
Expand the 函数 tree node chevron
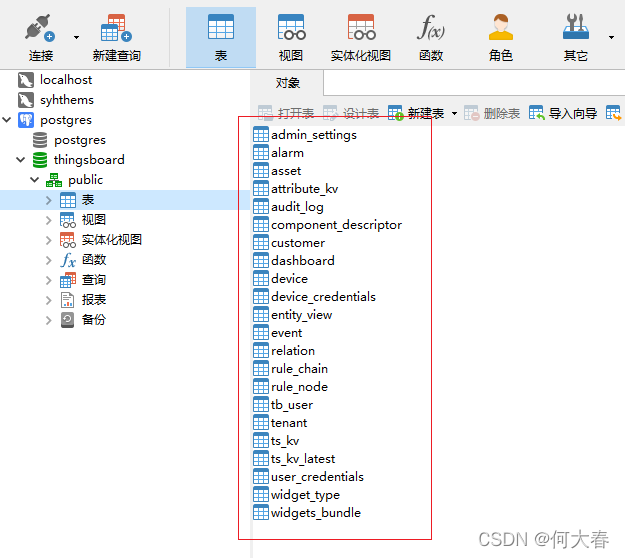[49, 260]
